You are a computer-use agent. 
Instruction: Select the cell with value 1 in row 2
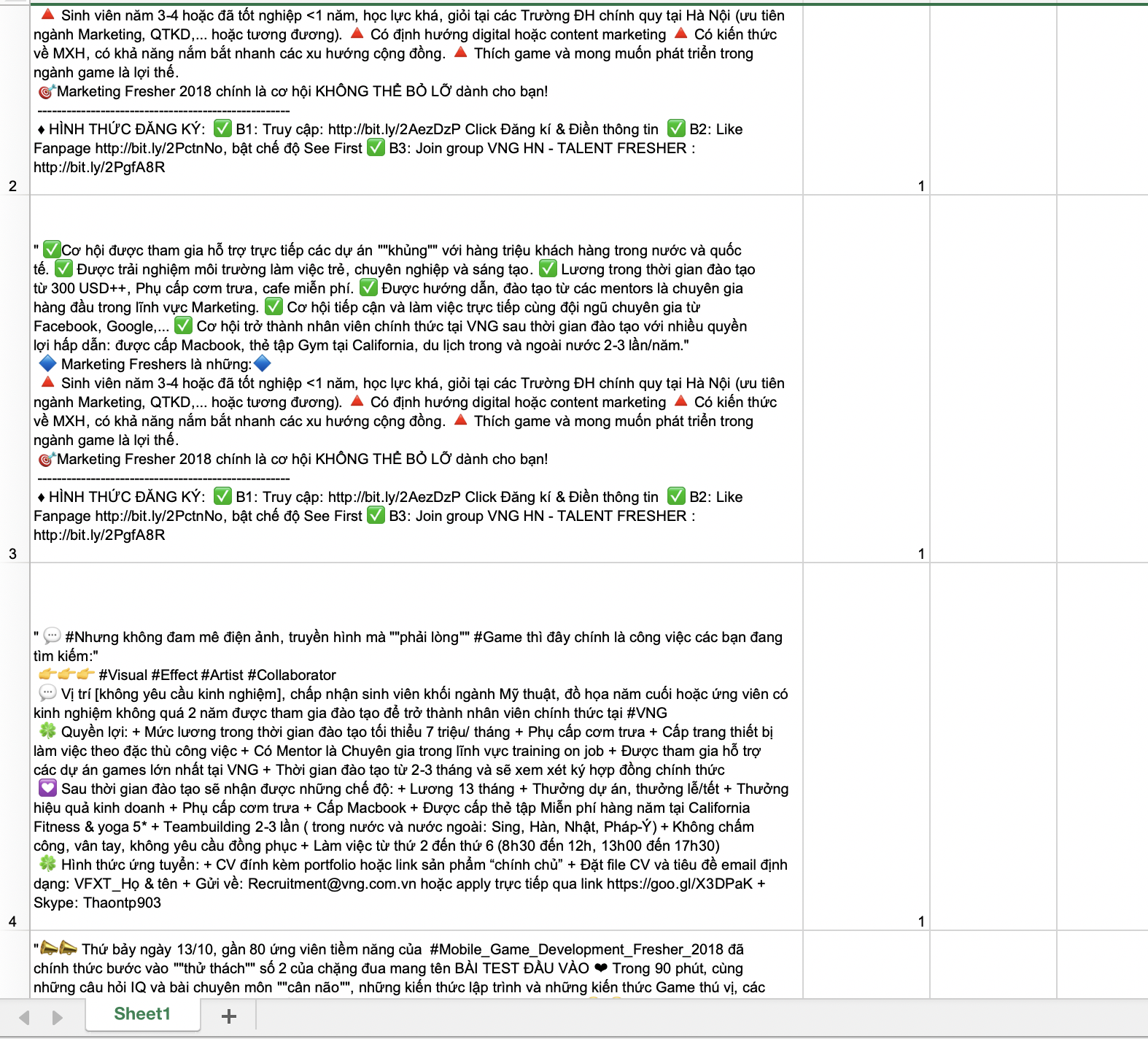click(x=866, y=100)
